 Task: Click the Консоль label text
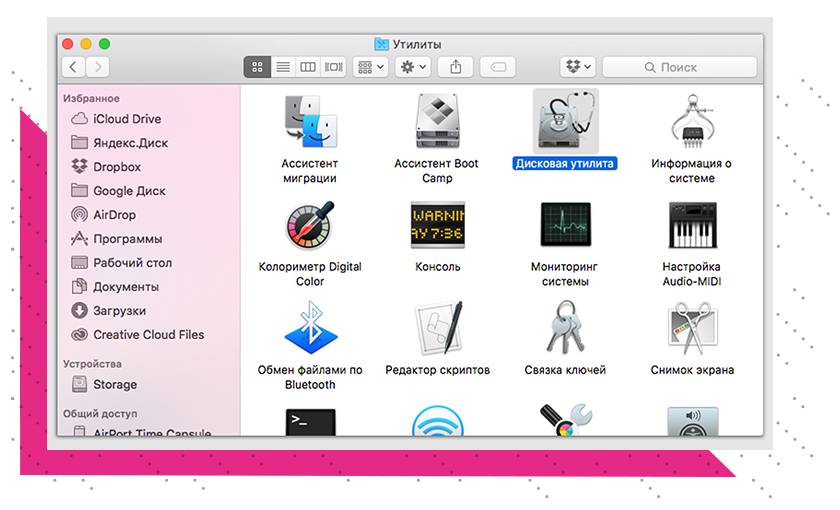tap(438, 267)
